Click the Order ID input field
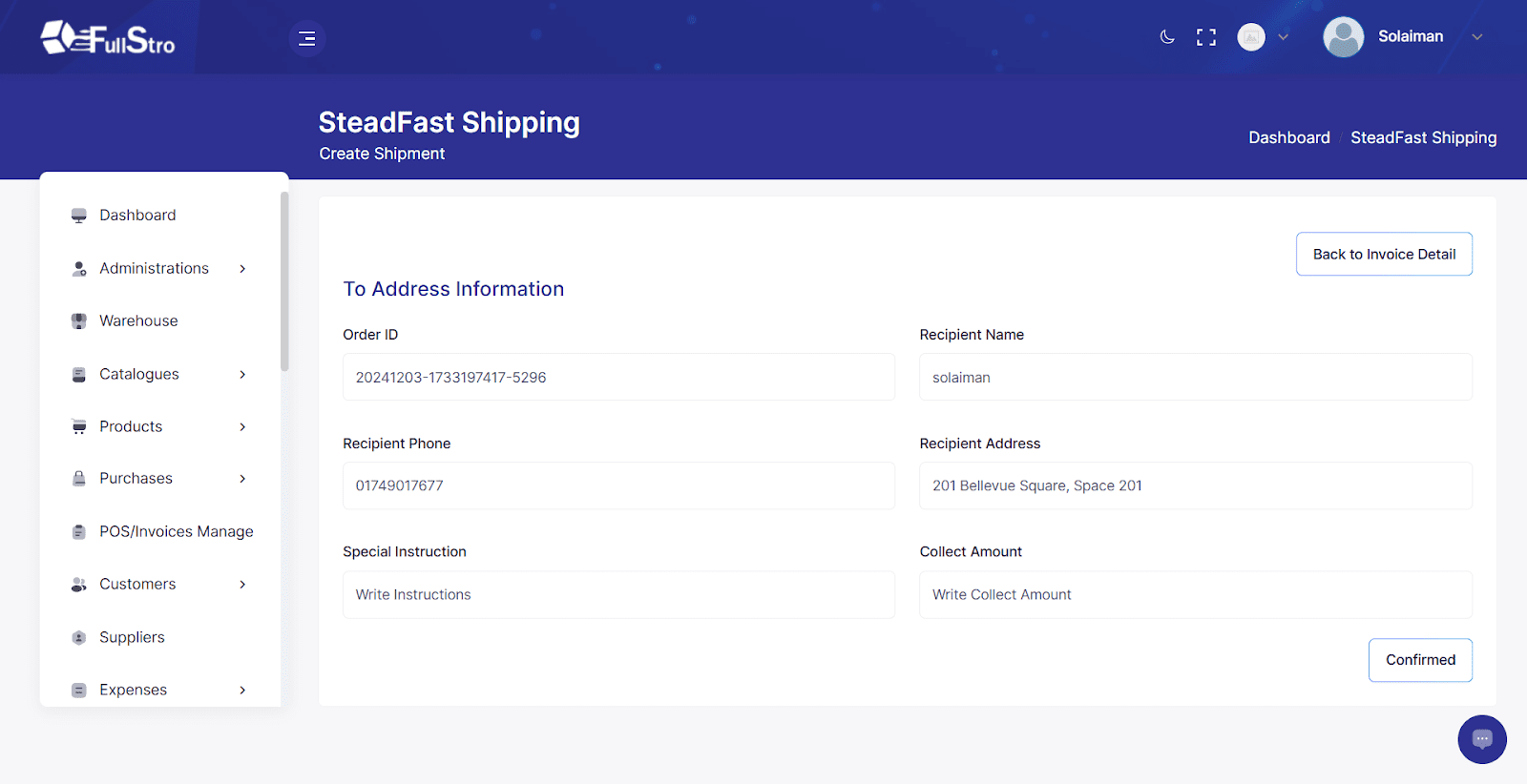The height and width of the screenshot is (784, 1527). point(618,377)
